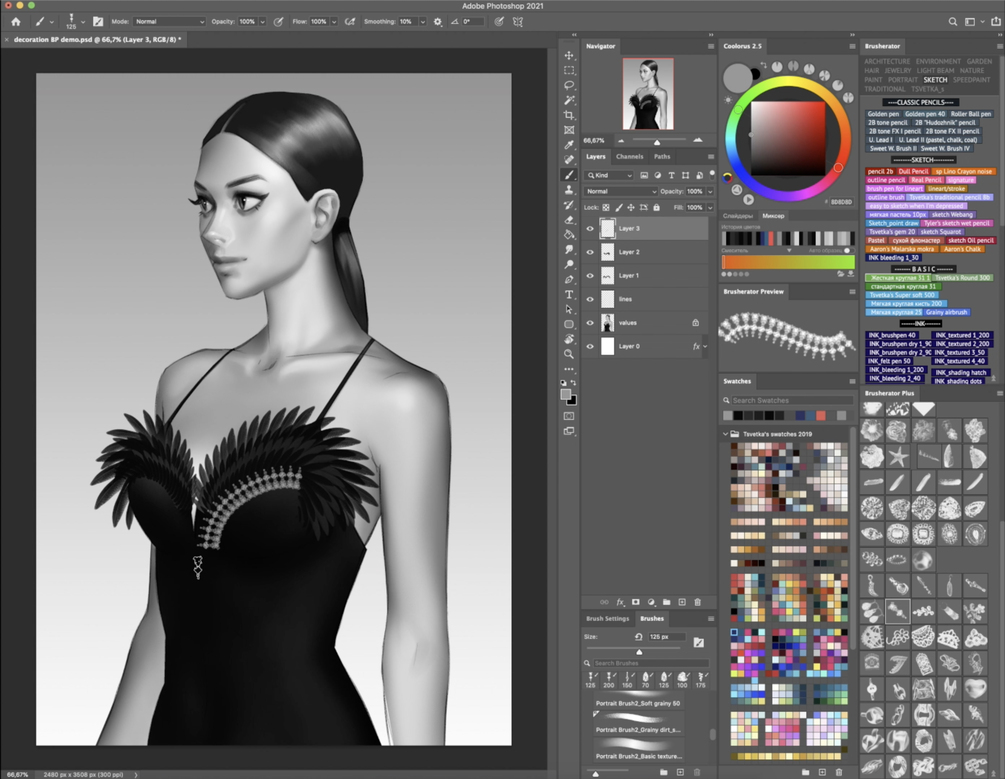Select the Move tool
Screen dimensions: 1005x779
[x=569, y=55]
